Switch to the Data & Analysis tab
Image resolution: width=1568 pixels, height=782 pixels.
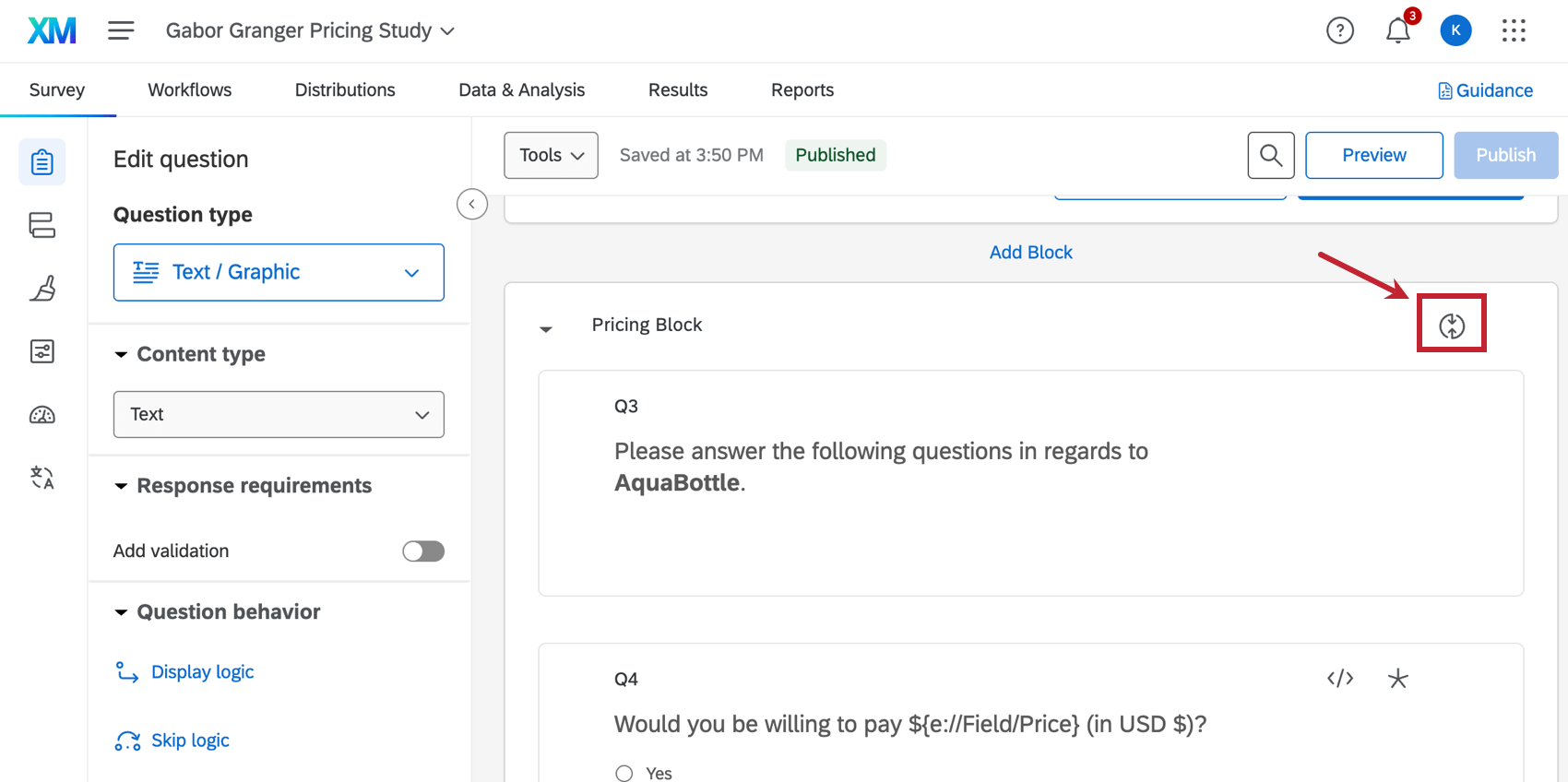click(x=521, y=89)
